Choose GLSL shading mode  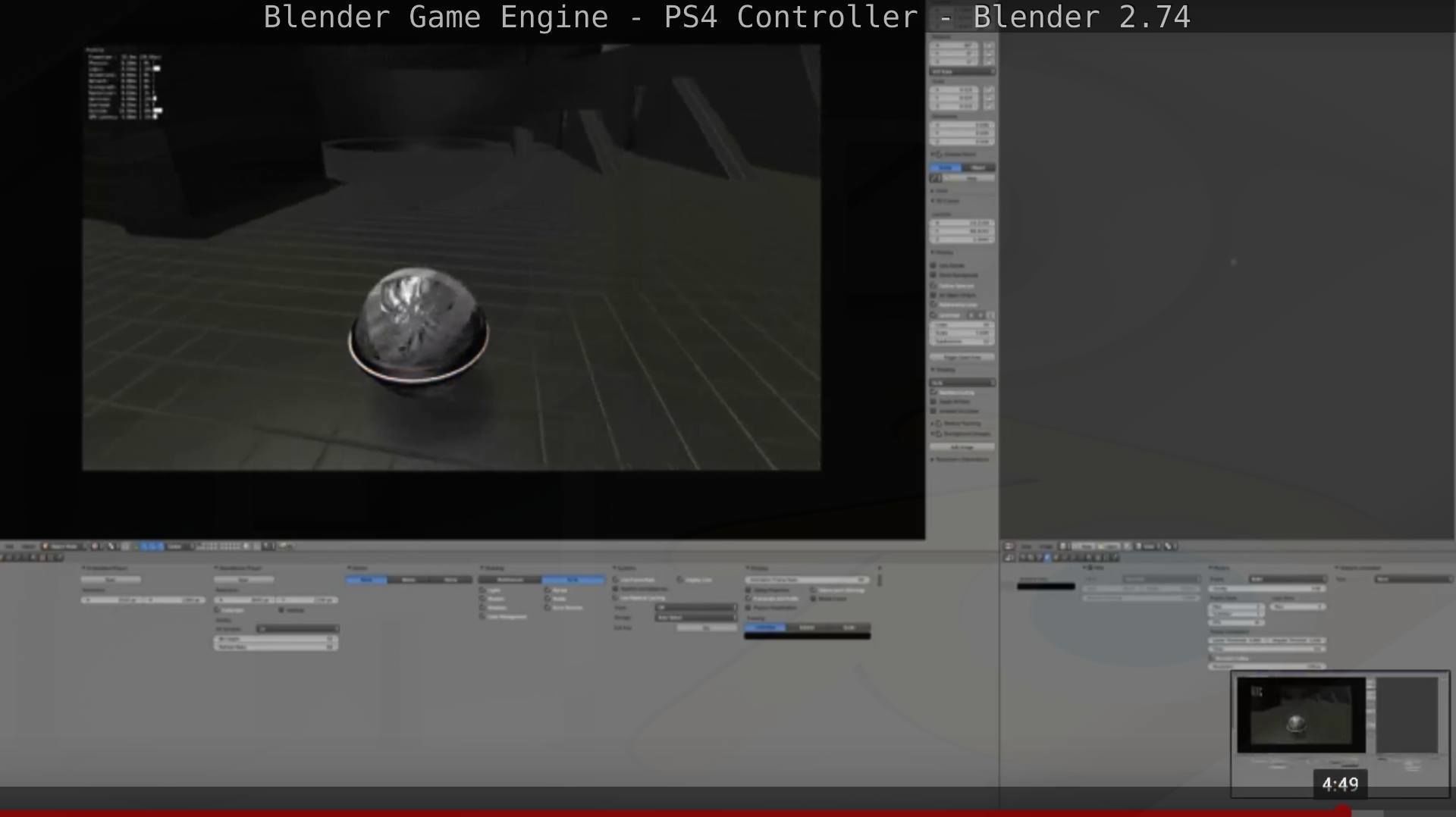point(573,580)
